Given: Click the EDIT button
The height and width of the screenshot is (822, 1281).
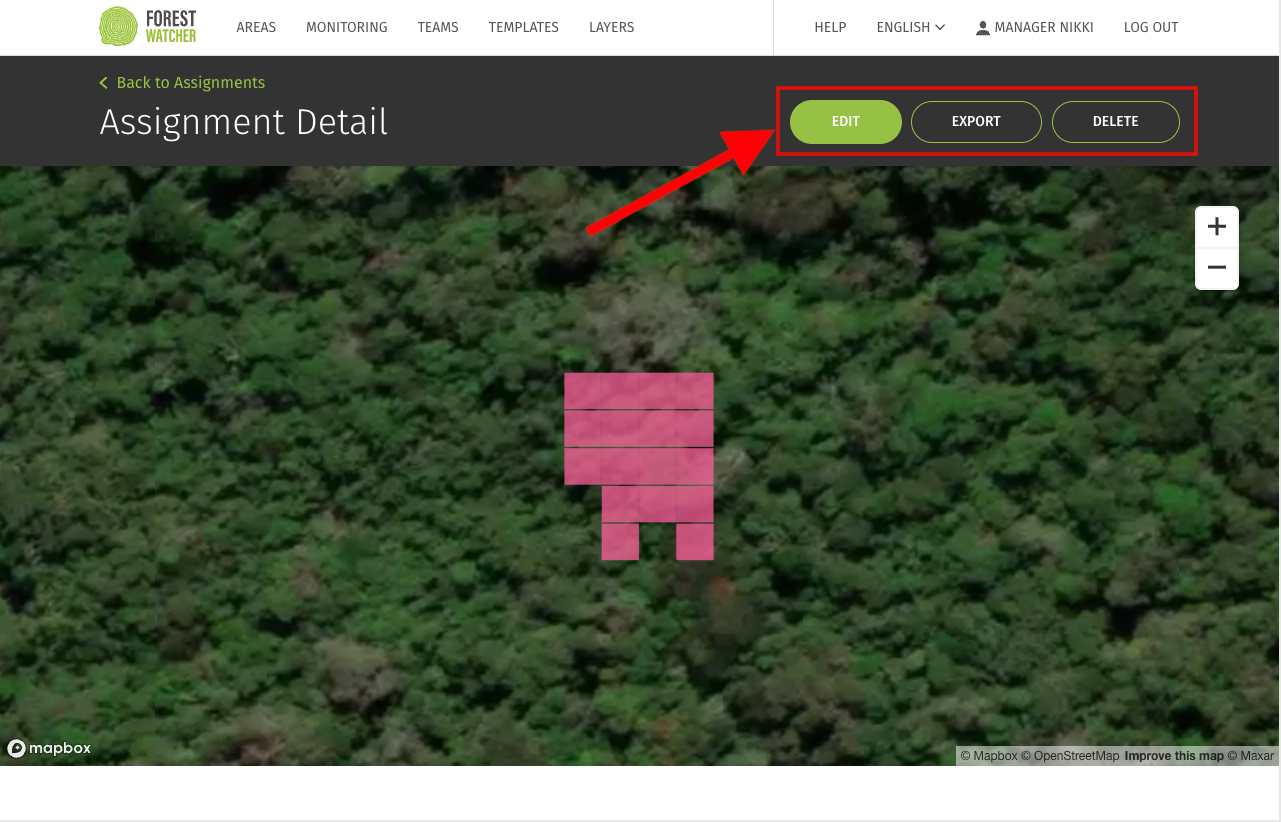Looking at the screenshot, I should tap(845, 121).
